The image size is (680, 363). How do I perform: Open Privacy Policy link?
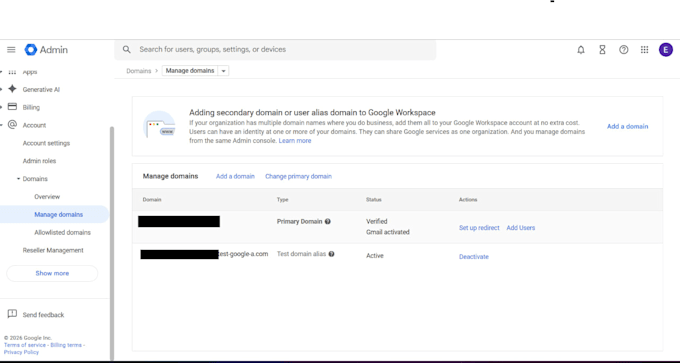(21, 352)
